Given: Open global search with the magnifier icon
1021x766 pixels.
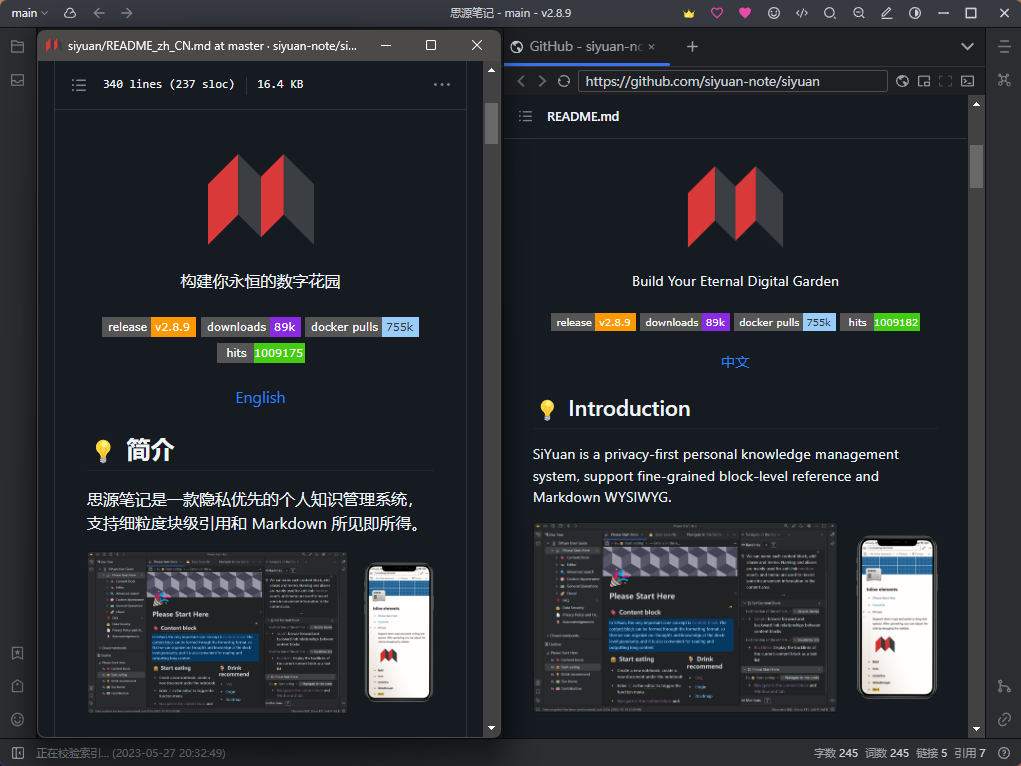Looking at the screenshot, I should coord(830,13).
